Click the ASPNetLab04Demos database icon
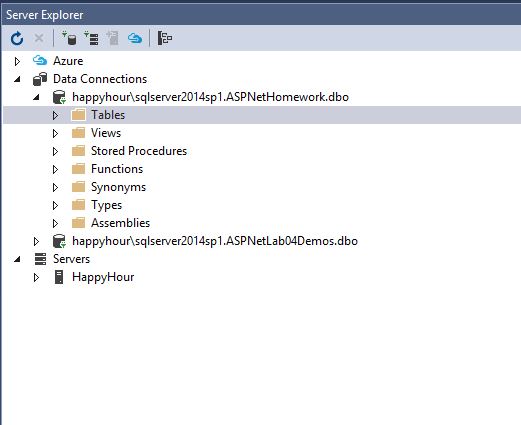Viewport: 521px width, 425px height. [x=59, y=241]
